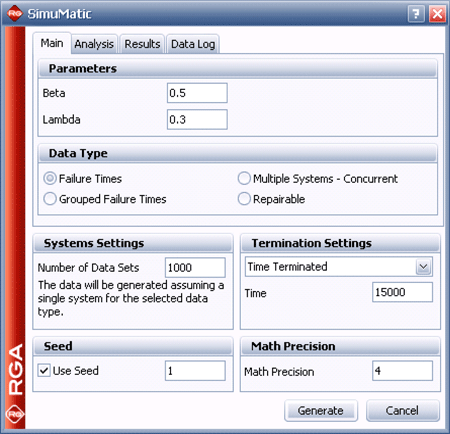Click the termination Time field

pyautogui.click(x=403, y=292)
